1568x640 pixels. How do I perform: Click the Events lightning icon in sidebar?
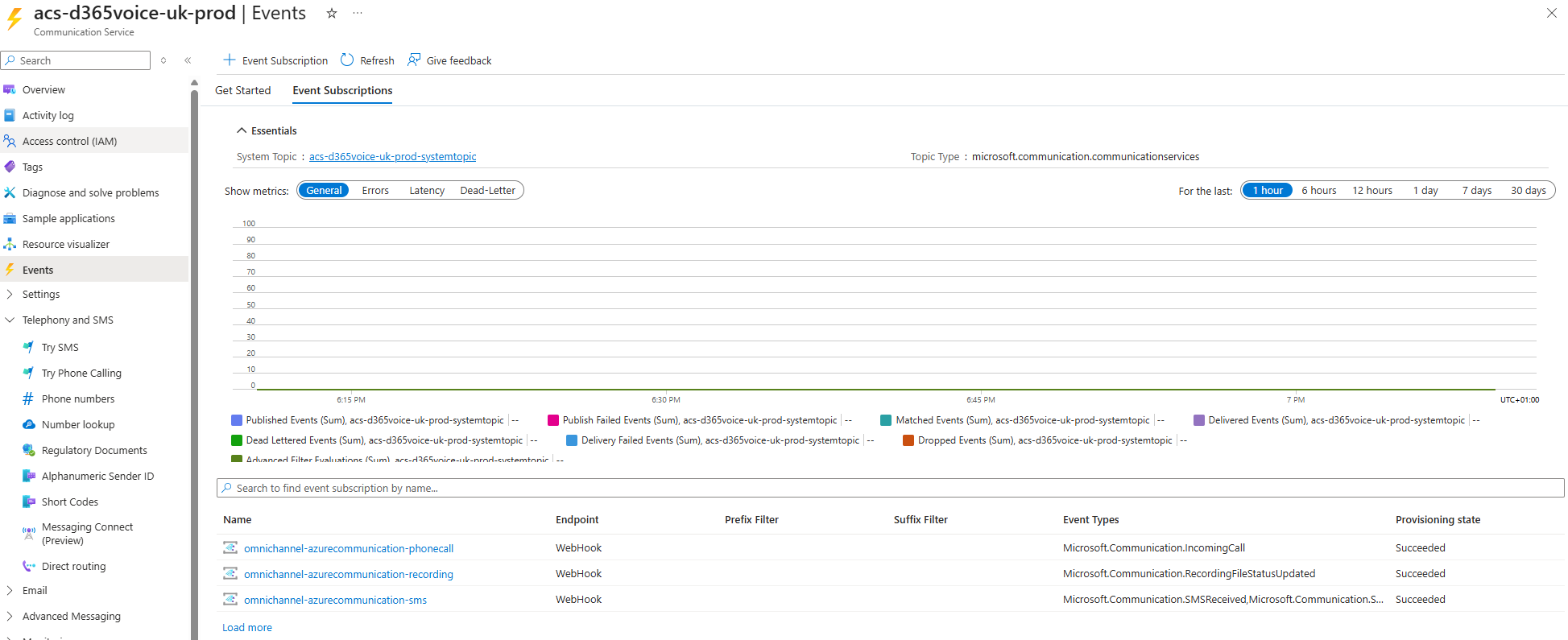10,270
